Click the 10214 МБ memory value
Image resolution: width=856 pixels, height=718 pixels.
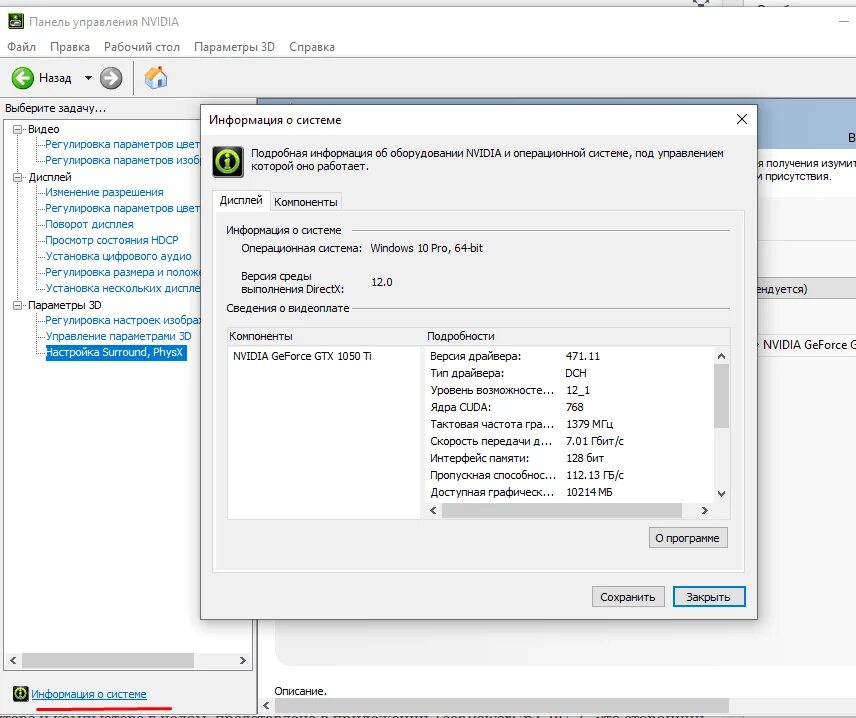click(589, 492)
